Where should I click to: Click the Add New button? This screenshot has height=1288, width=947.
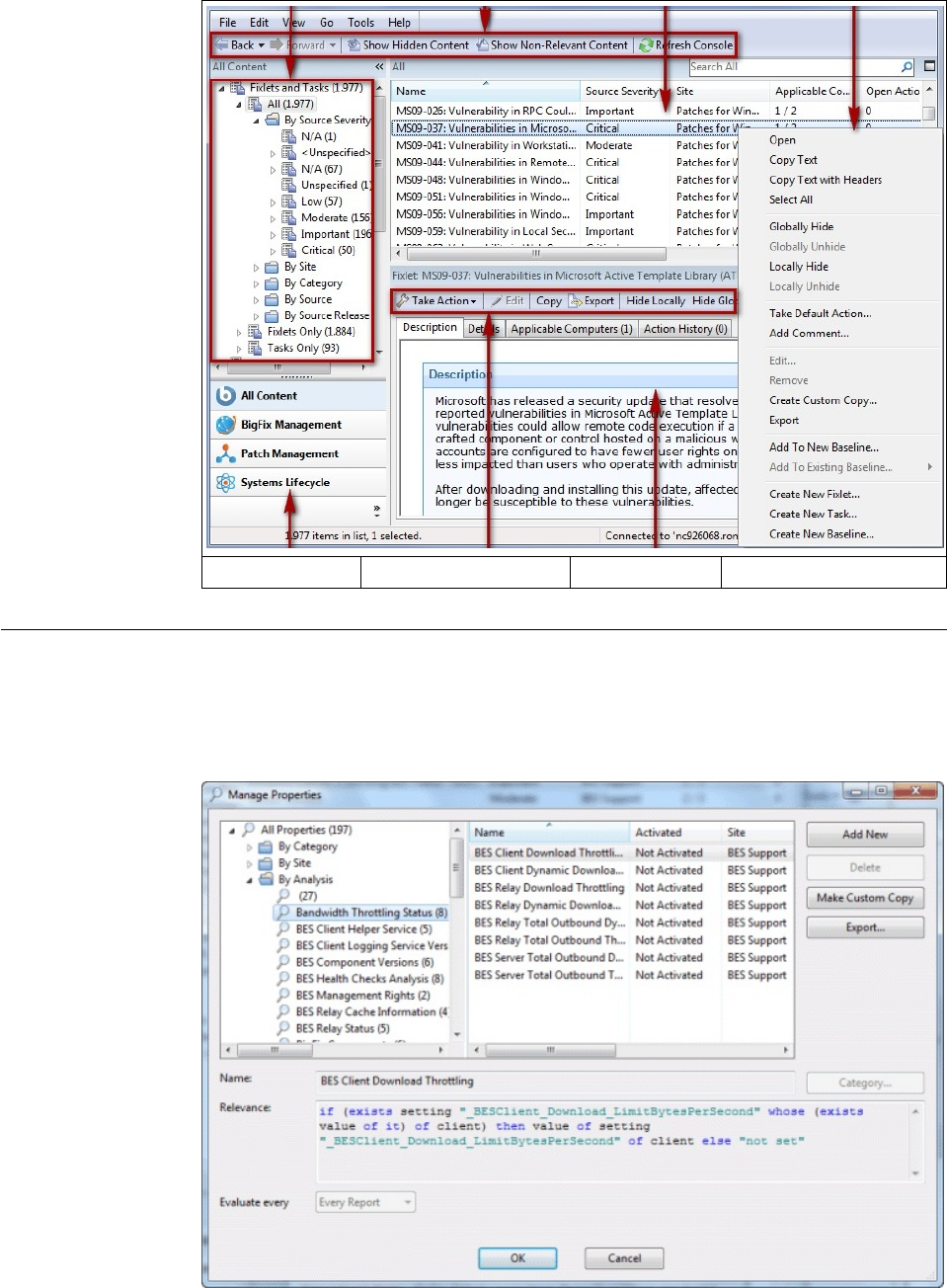[865, 835]
